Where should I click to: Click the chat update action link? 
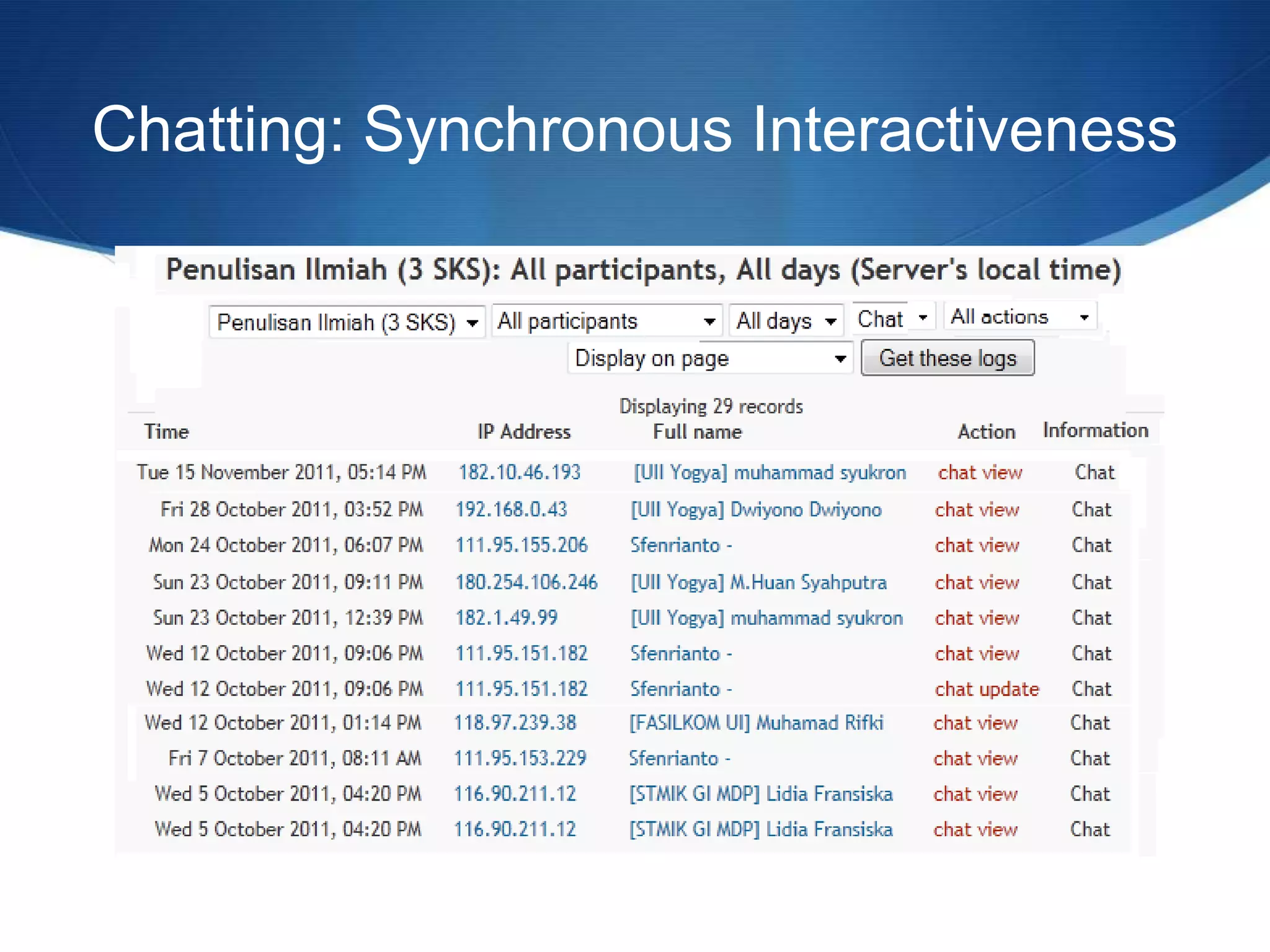pyautogui.click(x=987, y=689)
